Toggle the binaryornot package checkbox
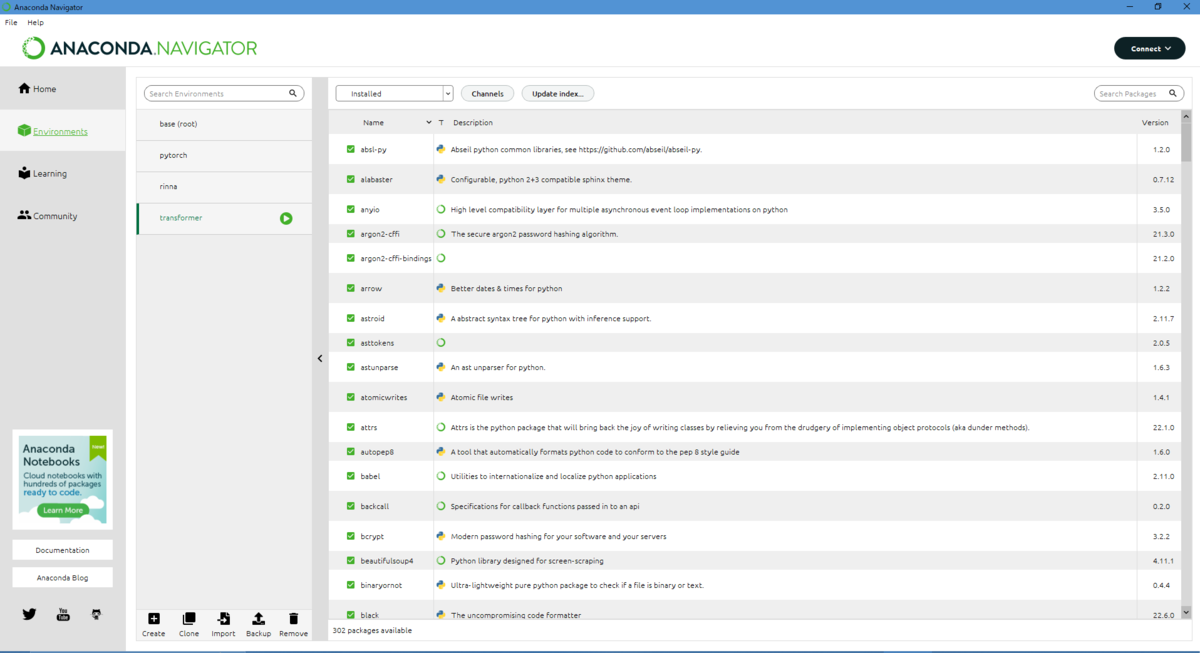 350,585
